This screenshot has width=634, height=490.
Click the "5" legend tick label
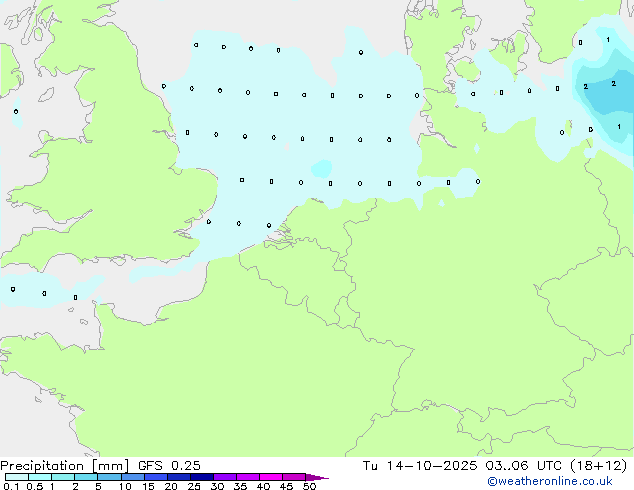(x=98, y=486)
